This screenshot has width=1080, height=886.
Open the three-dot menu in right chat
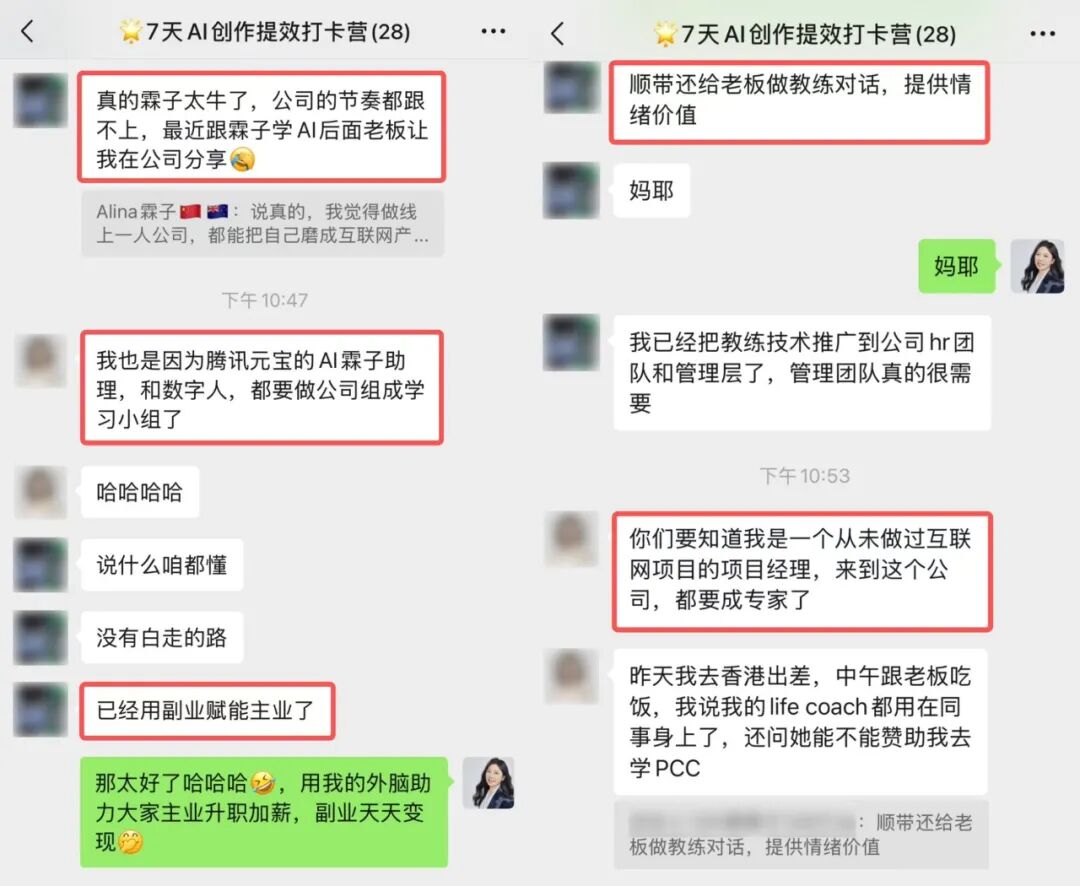(x=1042, y=34)
